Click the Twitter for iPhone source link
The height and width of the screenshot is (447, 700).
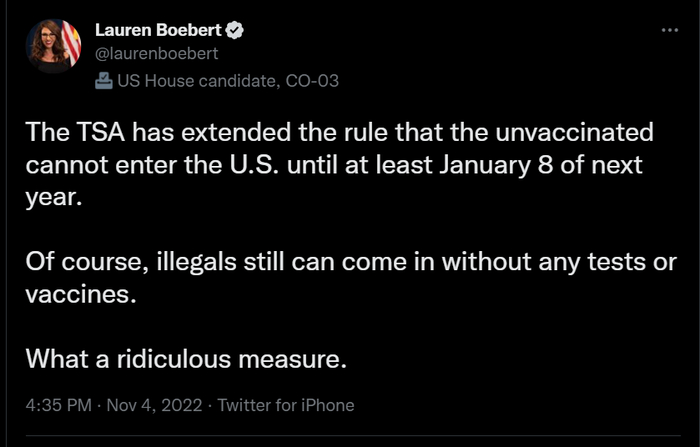(x=285, y=405)
